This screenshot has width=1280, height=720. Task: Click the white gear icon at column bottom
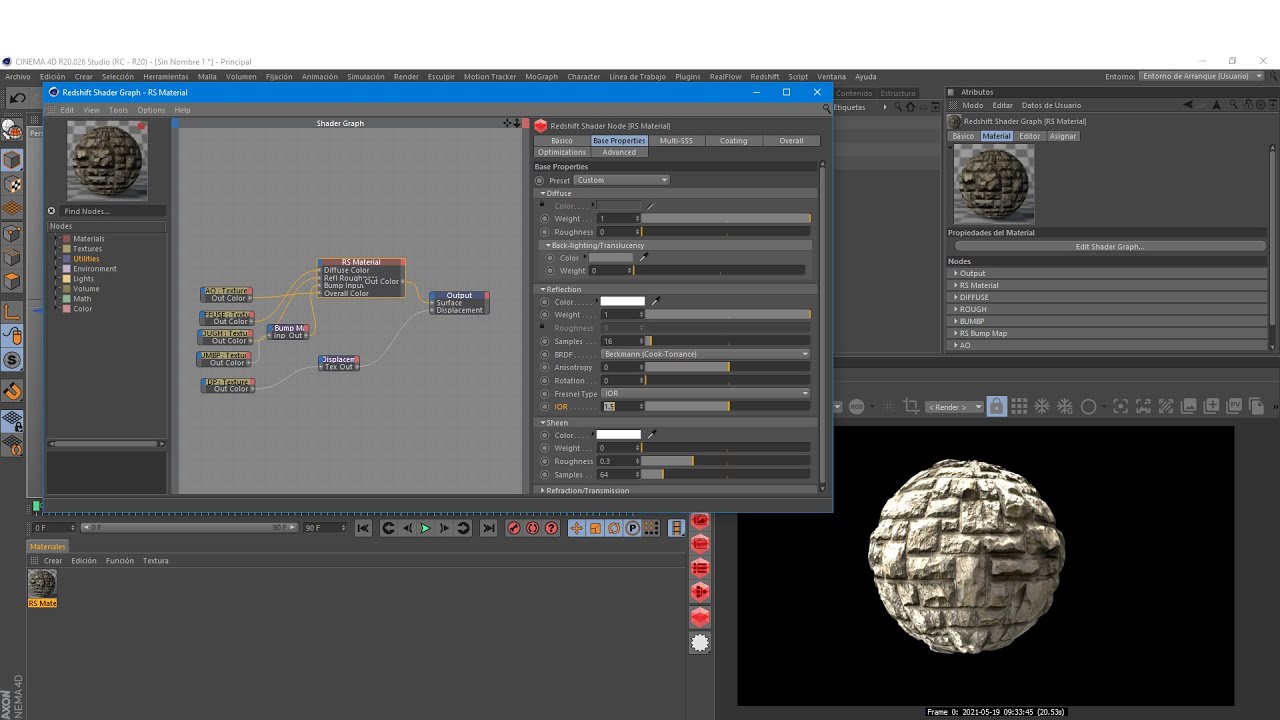click(x=700, y=643)
